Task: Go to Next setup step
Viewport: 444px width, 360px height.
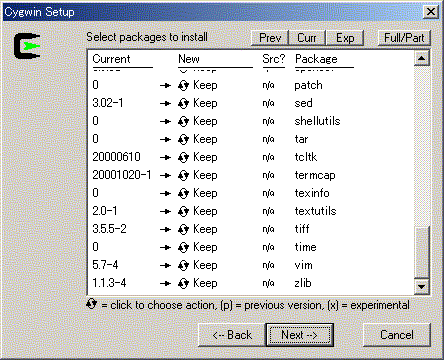Action: pyautogui.click(x=299, y=335)
